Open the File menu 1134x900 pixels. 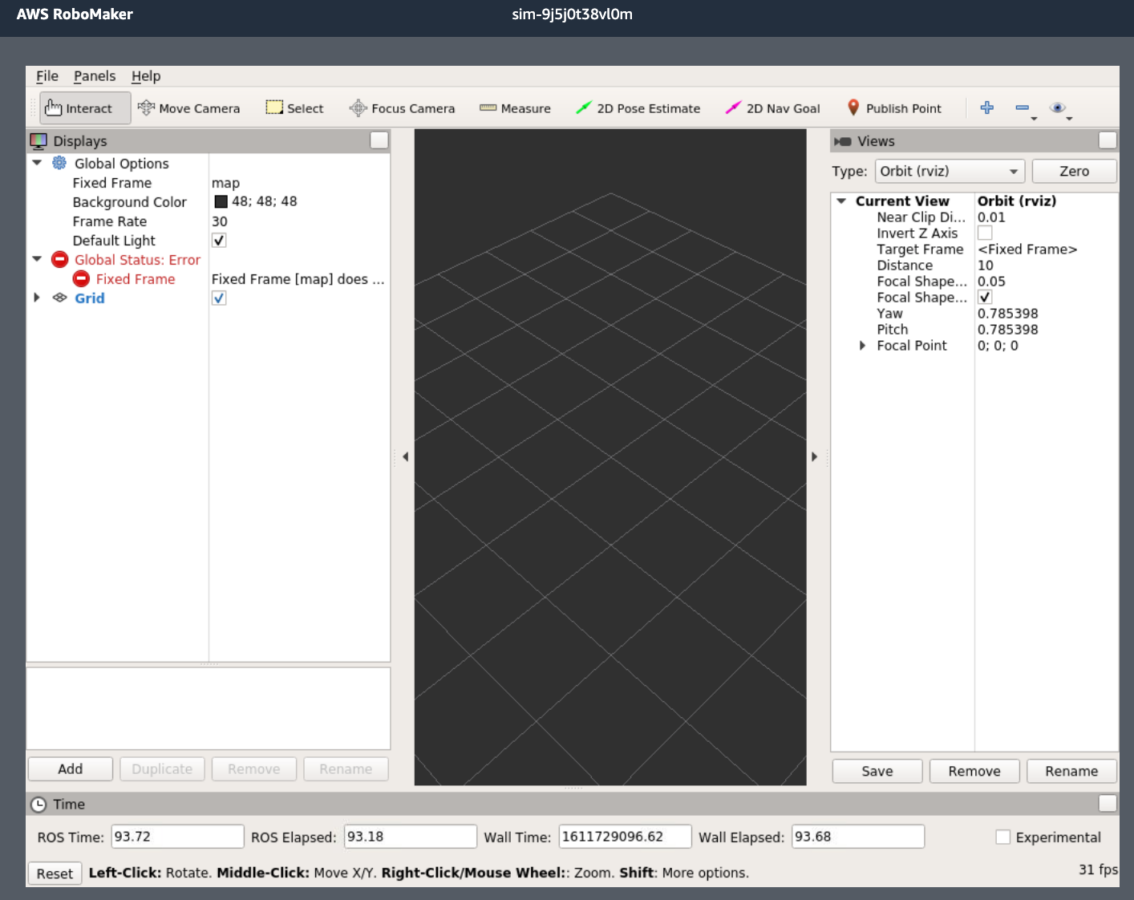click(x=47, y=76)
